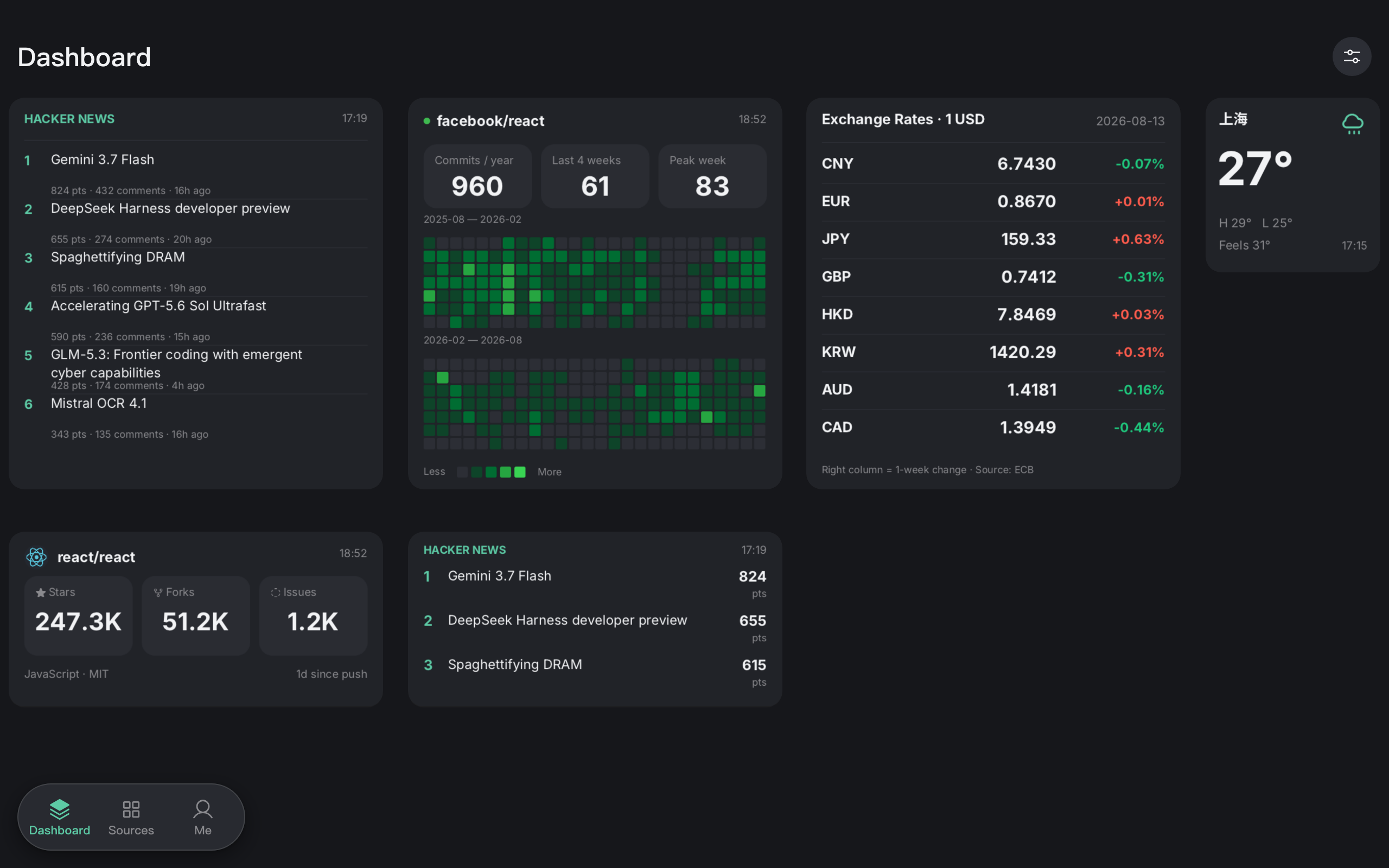Open Gemini 3.7 Flash in compact news card

click(x=595, y=583)
